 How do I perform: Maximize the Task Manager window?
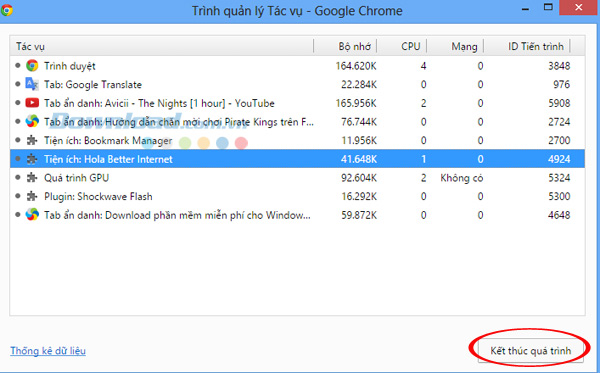pos(548,7)
